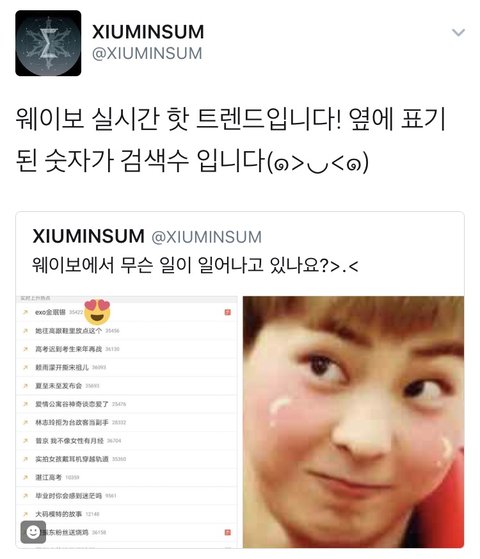Viewport: 480px width, 559px height.
Task: Click the smiley sticker icon on the trend image
Action: [33, 532]
